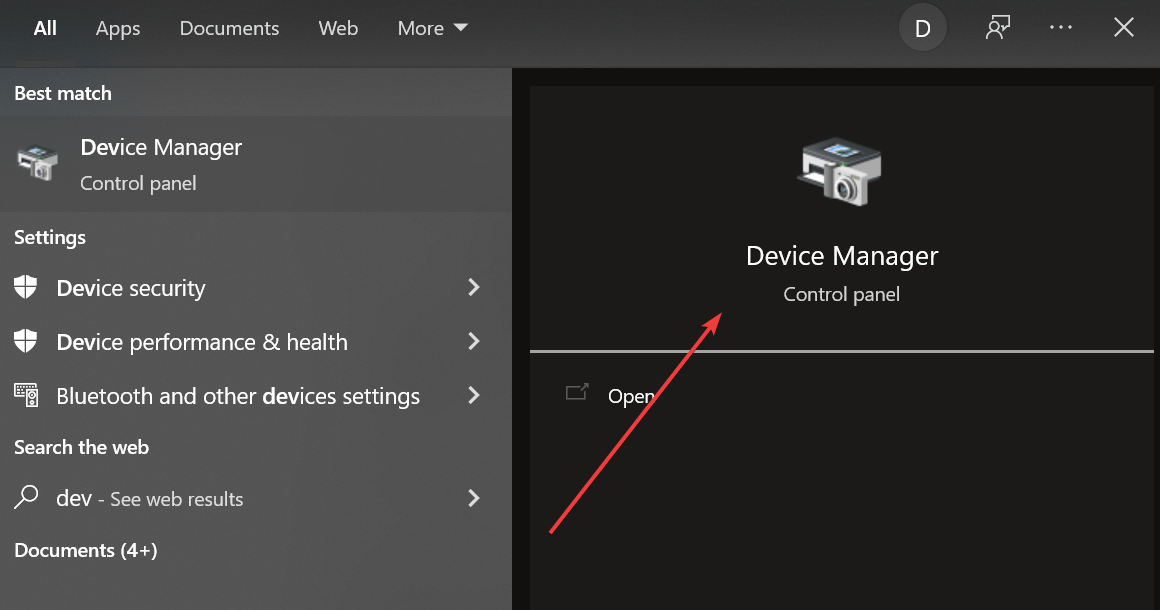
Task: Expand the More filter dropdown
Action: (x=432, y=28)
